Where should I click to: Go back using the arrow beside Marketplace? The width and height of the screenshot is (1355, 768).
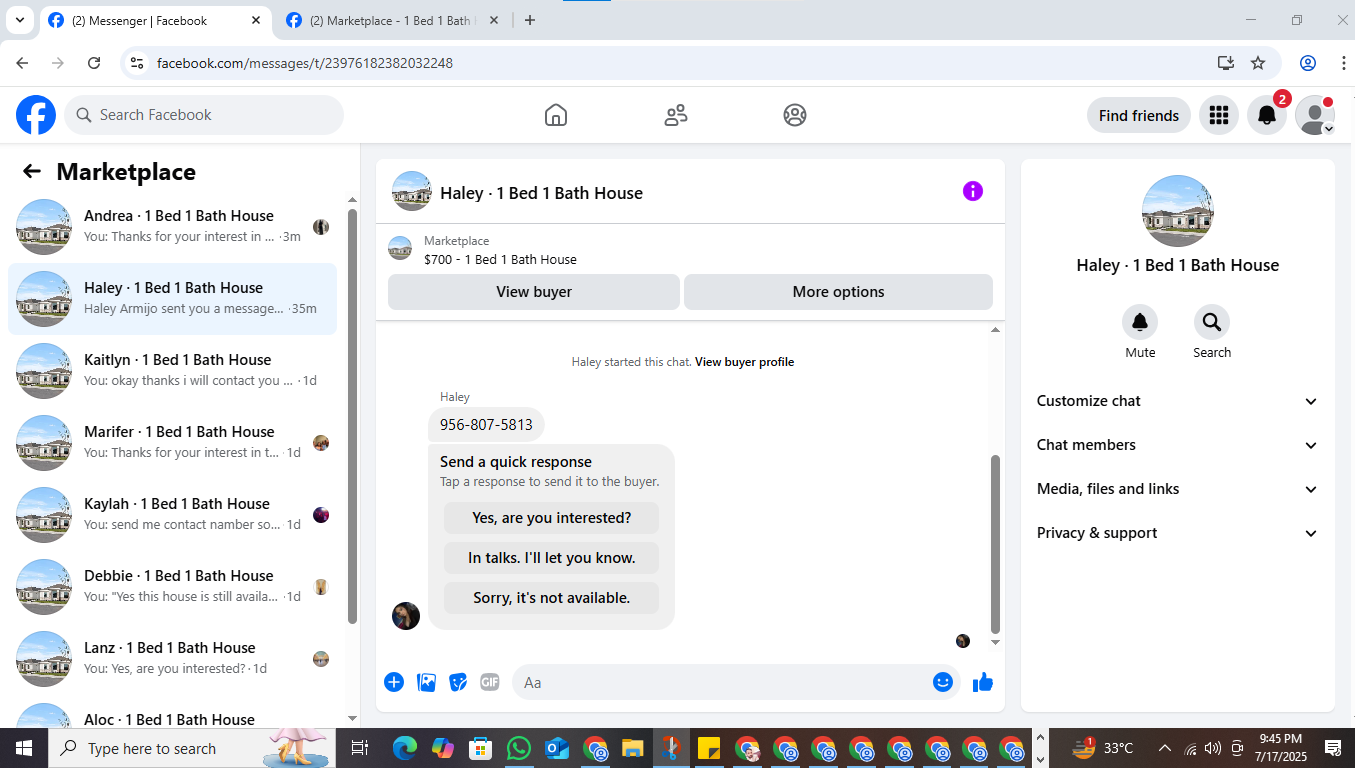(32, 172)
